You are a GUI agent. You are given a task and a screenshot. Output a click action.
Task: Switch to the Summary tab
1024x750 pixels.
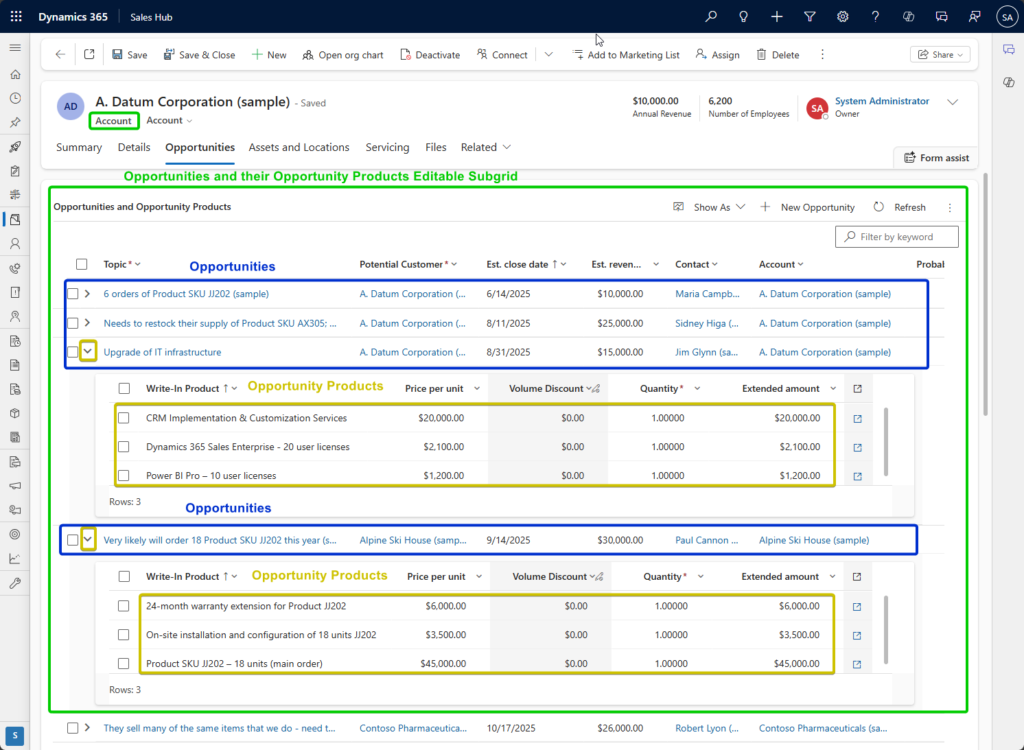pyautogui.click(x=79, y=148)
